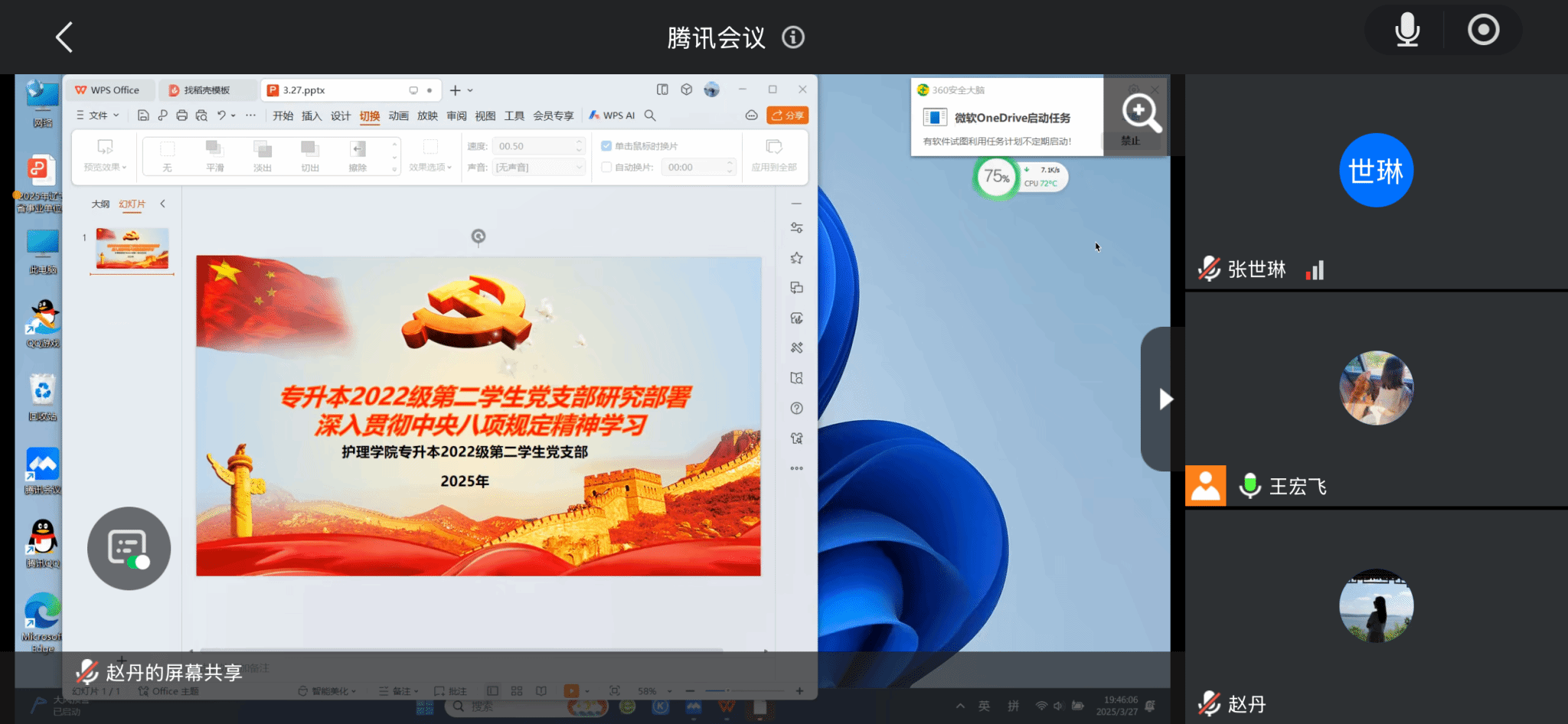The width and height of the screenshot is (1568, 724).
Task: Expand the 文件 menu dropdown
Action: pyautogui.click(x=98, y=116)
